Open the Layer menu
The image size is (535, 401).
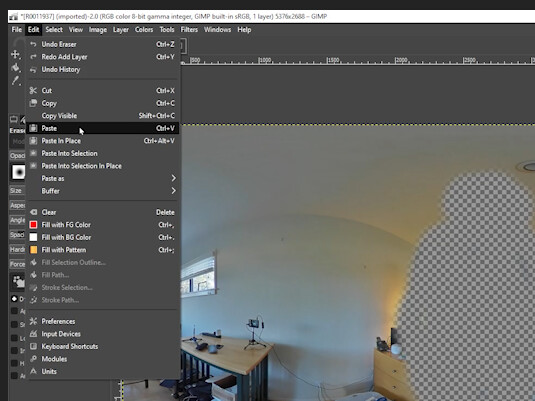pyautogui.click(x=121, y=30)
